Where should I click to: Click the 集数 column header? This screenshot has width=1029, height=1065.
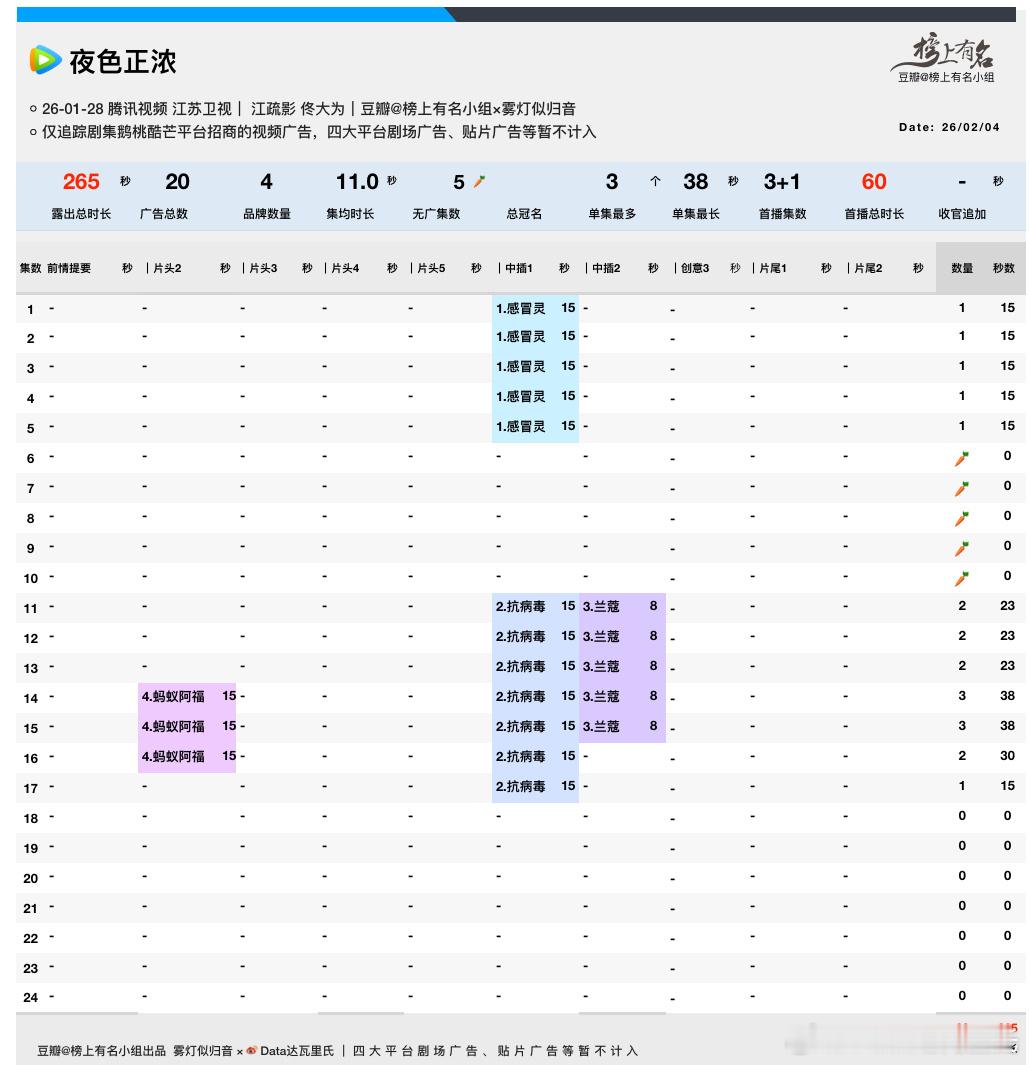point(31,268)
